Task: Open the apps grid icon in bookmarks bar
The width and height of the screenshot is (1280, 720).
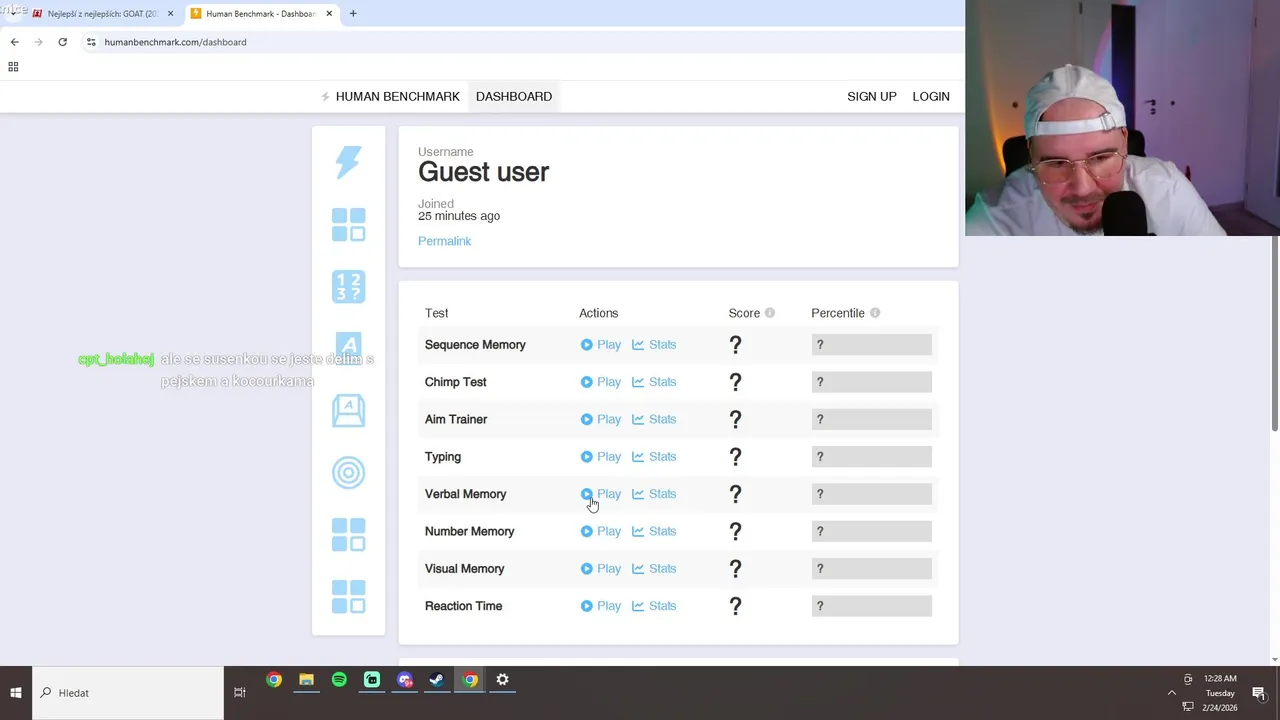Action: click(x=13, y=67)
